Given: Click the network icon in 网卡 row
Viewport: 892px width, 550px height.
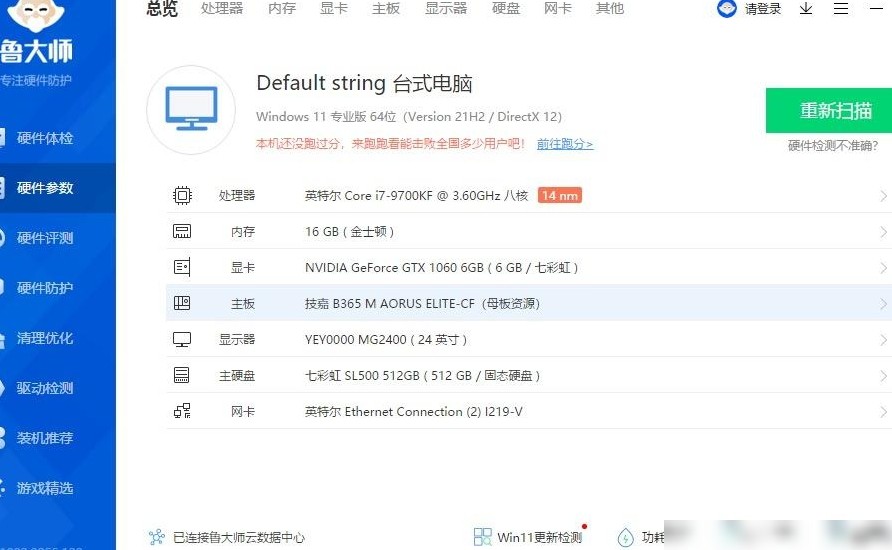Looking at the screenshot, I should [182, 411].
